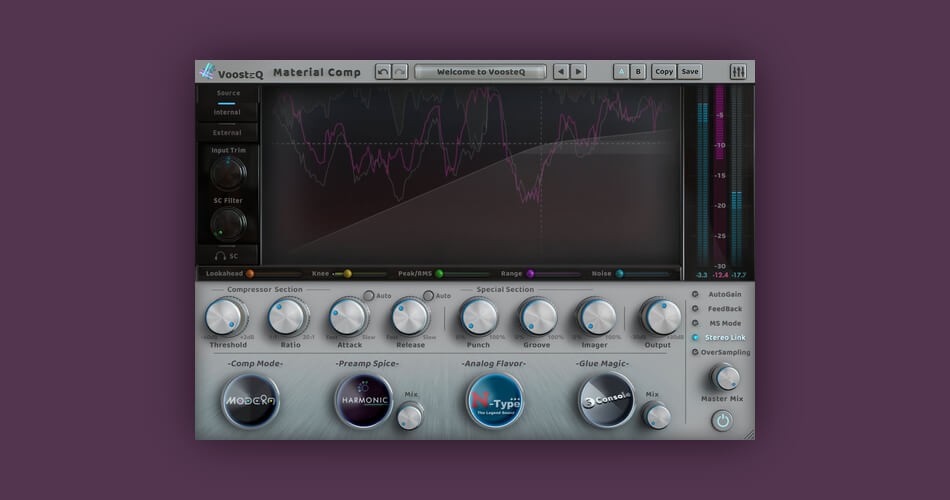Toggle the AutoGain option
950x500 pixels.
[x=717, y=294]
